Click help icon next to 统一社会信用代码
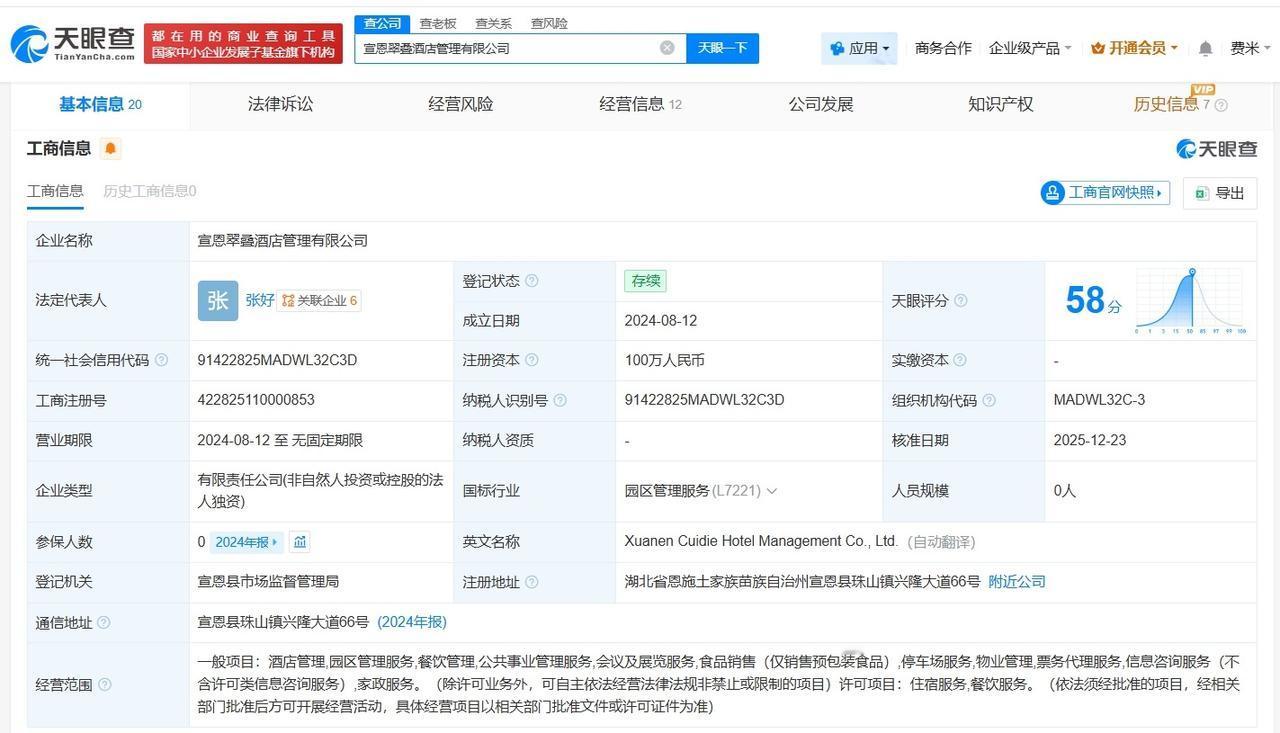Screen dimensions: 1280x733 pyautogui.click(x=161, y=360)
